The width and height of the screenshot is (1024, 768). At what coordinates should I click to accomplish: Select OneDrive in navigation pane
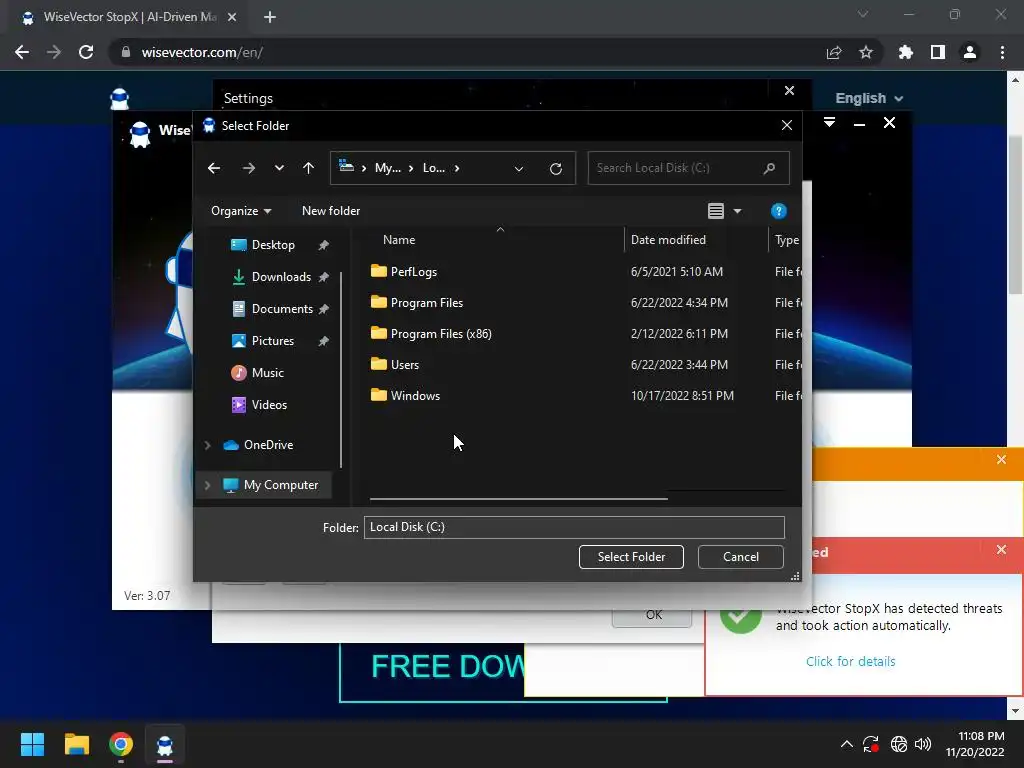(268, 445)
